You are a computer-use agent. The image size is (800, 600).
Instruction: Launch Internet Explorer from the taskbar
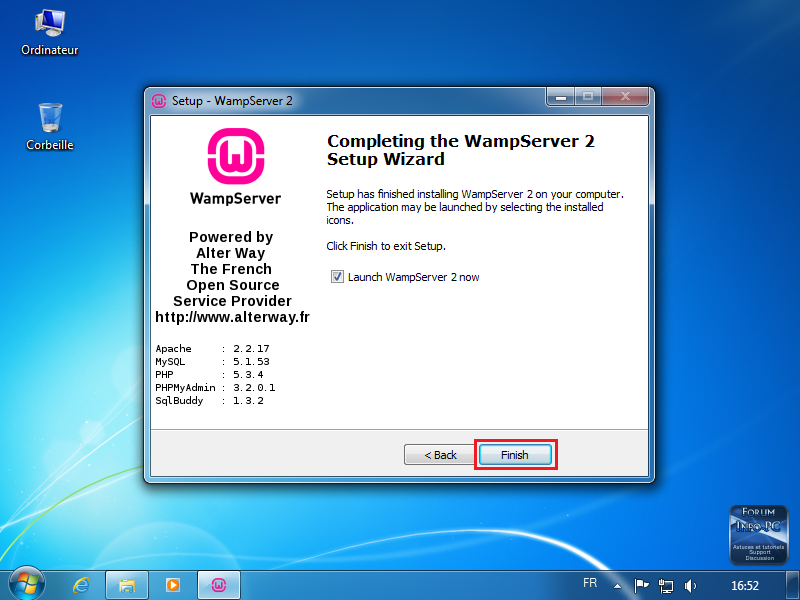81,585
